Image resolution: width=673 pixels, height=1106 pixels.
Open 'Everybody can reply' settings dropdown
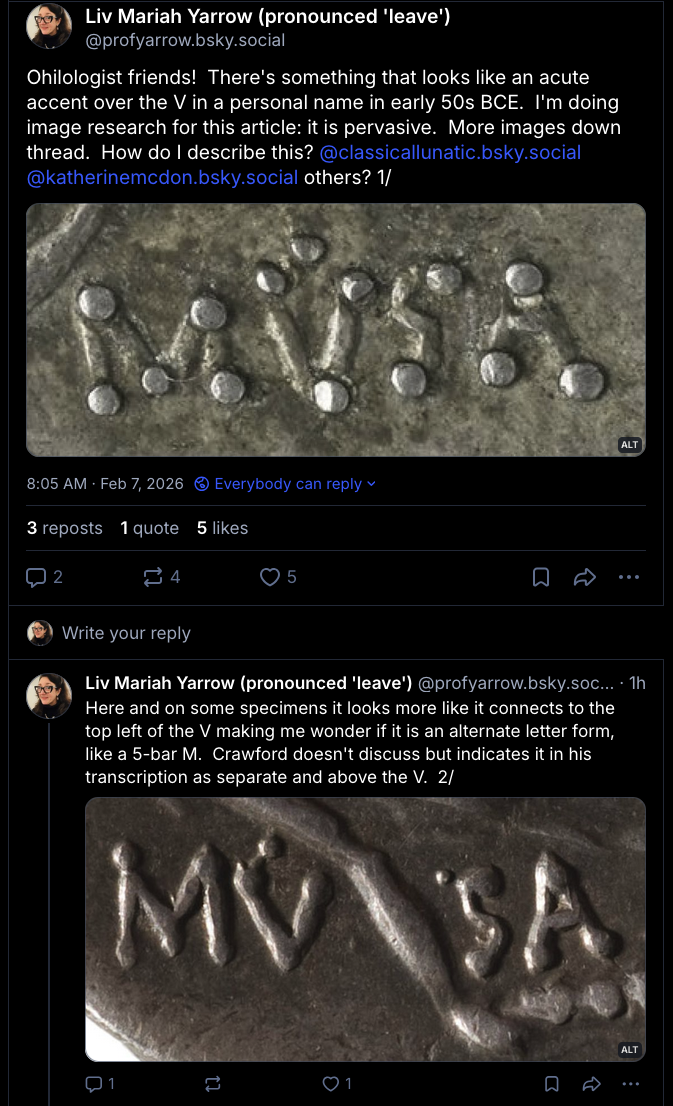click(x=285, y=484)
